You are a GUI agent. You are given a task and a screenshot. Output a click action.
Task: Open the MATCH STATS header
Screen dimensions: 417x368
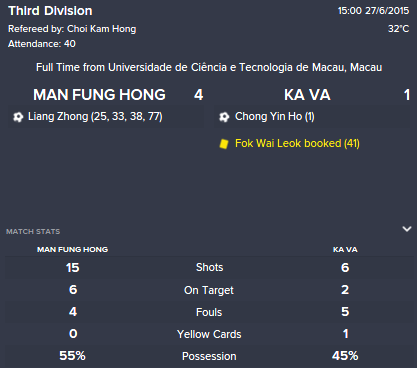pyautogui.click(x=33, y=231)
